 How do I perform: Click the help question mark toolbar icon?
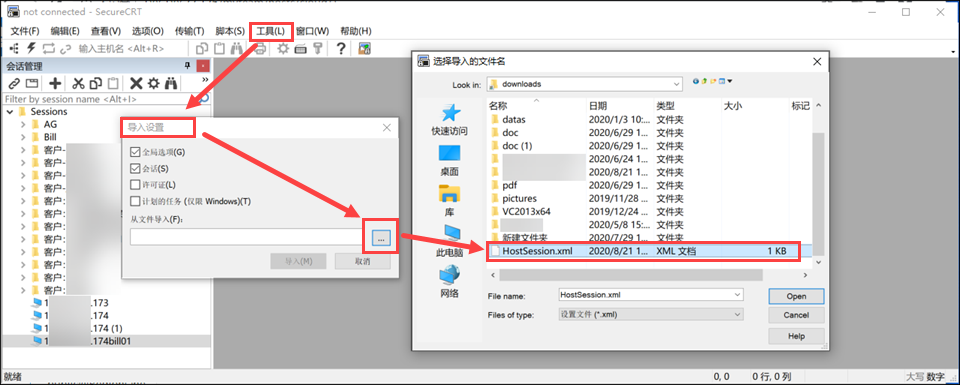click(341, 49)
